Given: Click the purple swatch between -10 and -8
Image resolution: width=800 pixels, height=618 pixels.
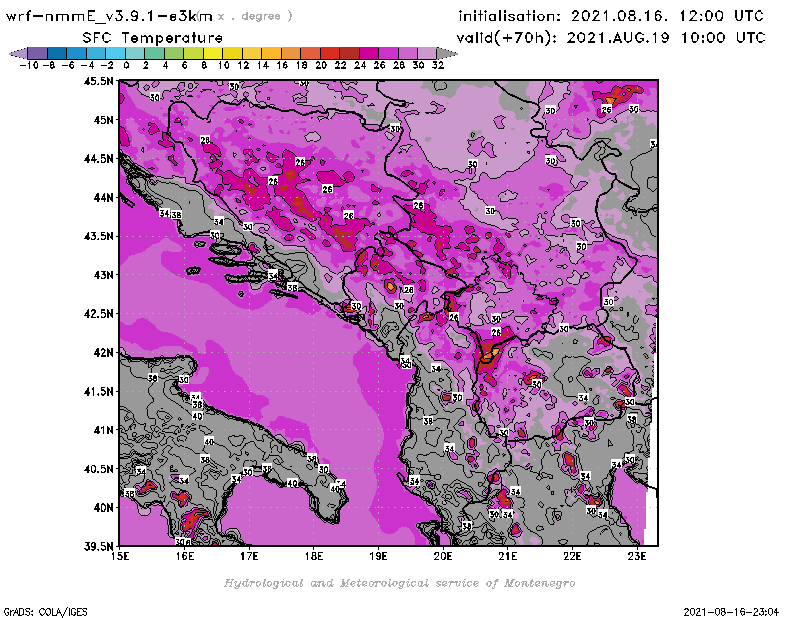Looking at the screenshot, I should pos(38,53).
